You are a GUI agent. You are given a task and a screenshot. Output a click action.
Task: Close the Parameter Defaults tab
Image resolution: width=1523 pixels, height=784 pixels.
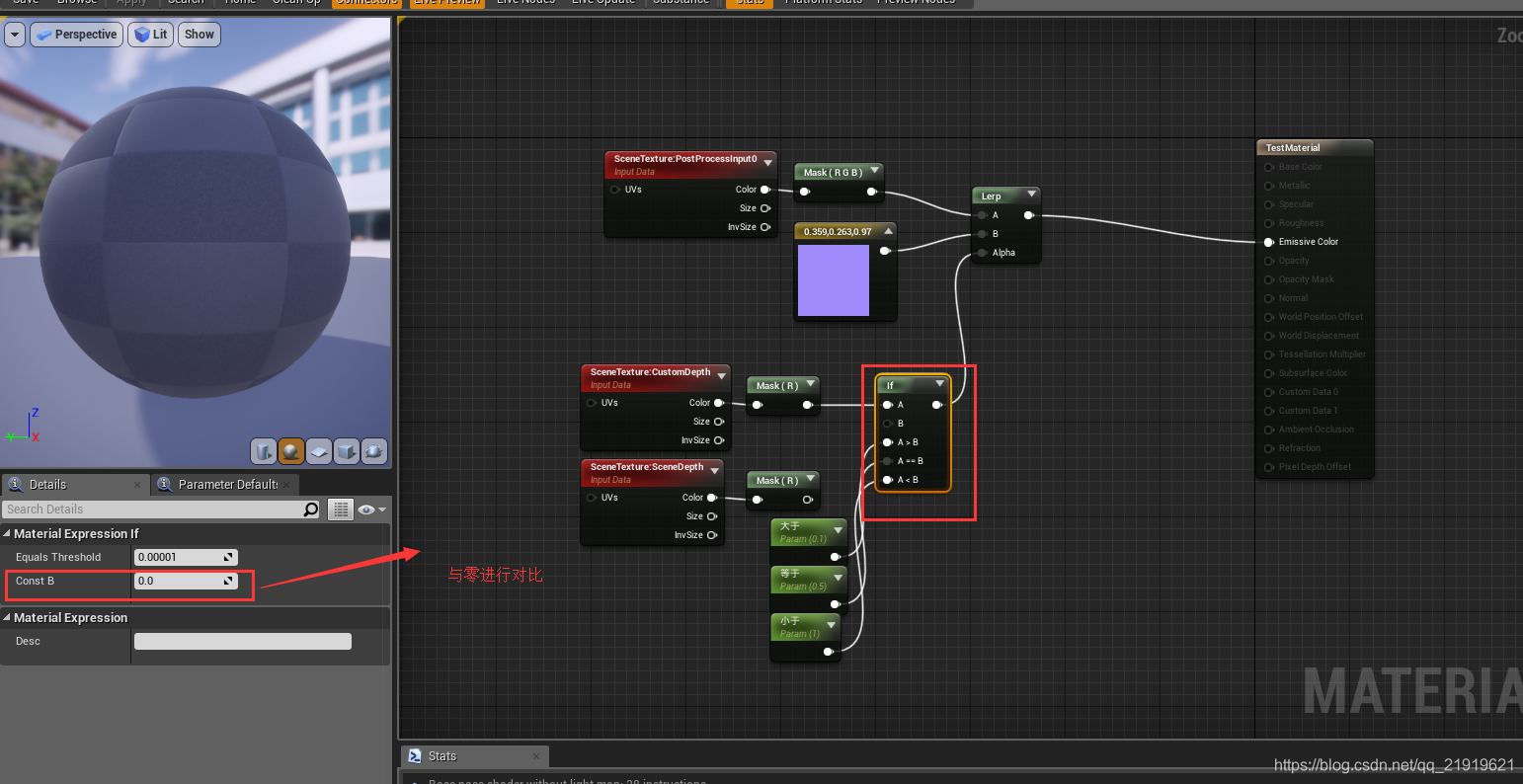point(287,485)
